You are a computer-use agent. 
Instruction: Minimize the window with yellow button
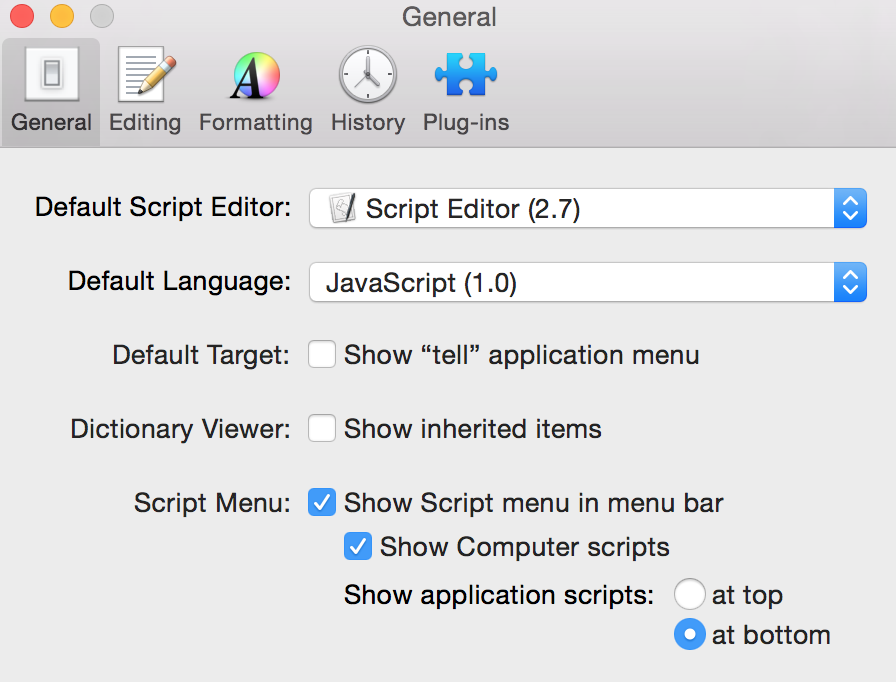(x=62, y=15)
